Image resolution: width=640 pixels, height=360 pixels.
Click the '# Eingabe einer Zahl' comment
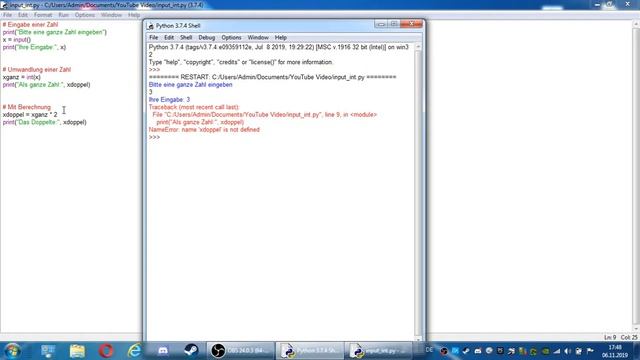point(30,25)
